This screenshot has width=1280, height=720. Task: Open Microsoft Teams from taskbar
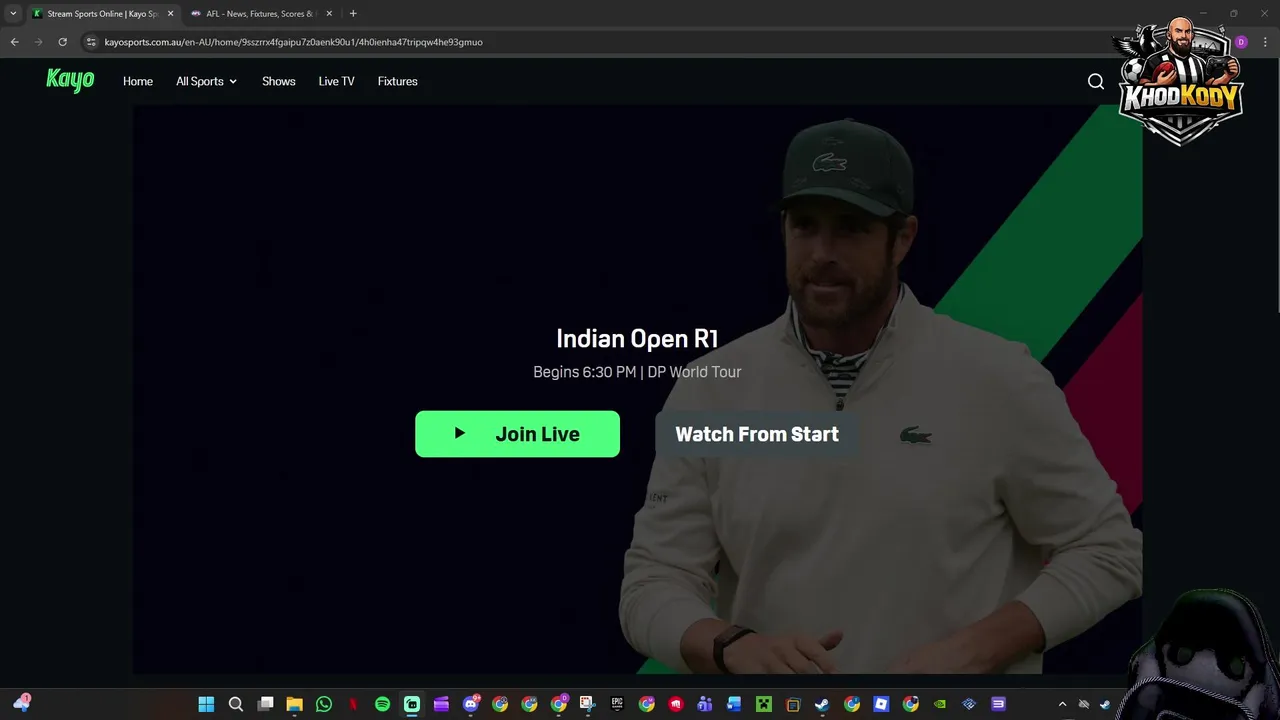point(705,704)
